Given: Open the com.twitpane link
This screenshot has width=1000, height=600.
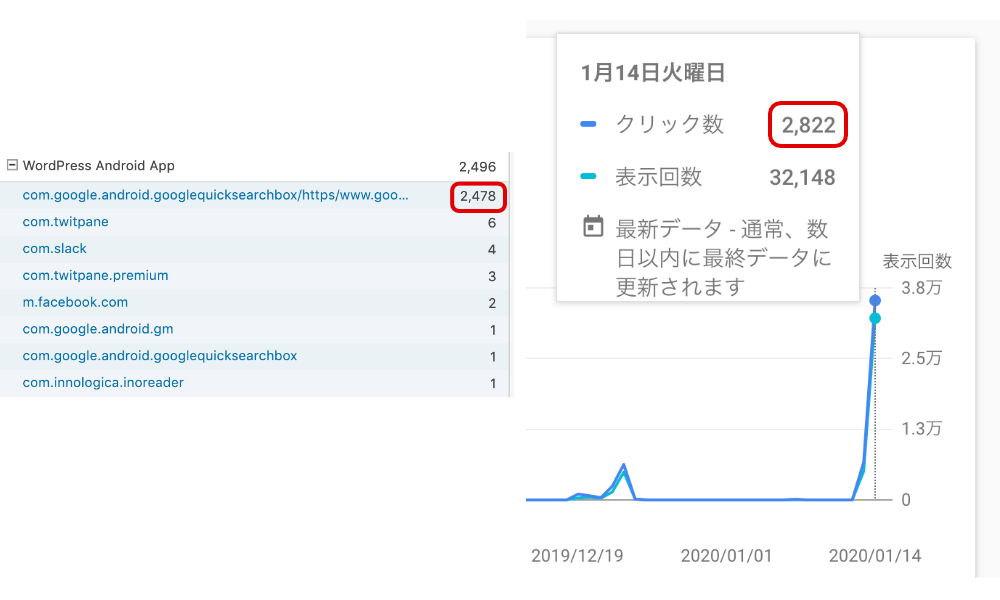Looking at the screenshot, I should tap(64, 221).
